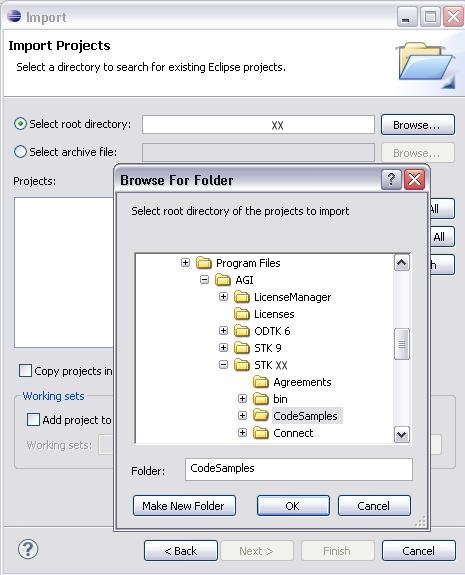Click the AGI folder icon
465x575 pixels.
point(223,280)
